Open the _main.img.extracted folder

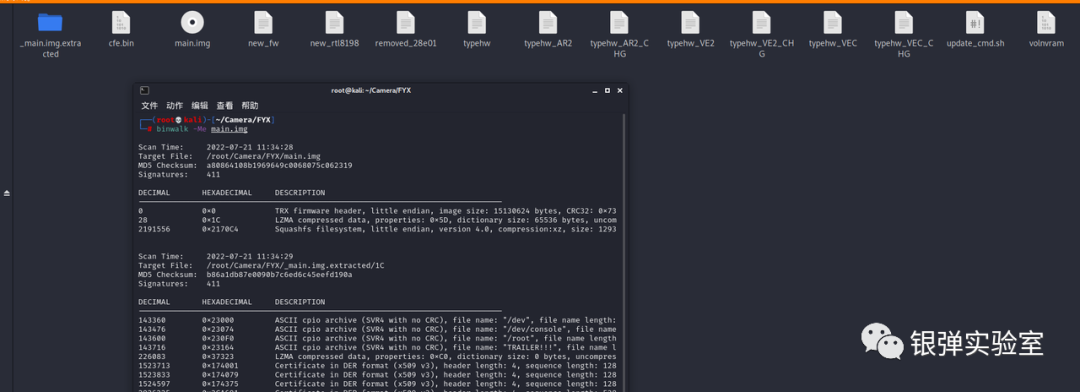[x=50, y=23]
